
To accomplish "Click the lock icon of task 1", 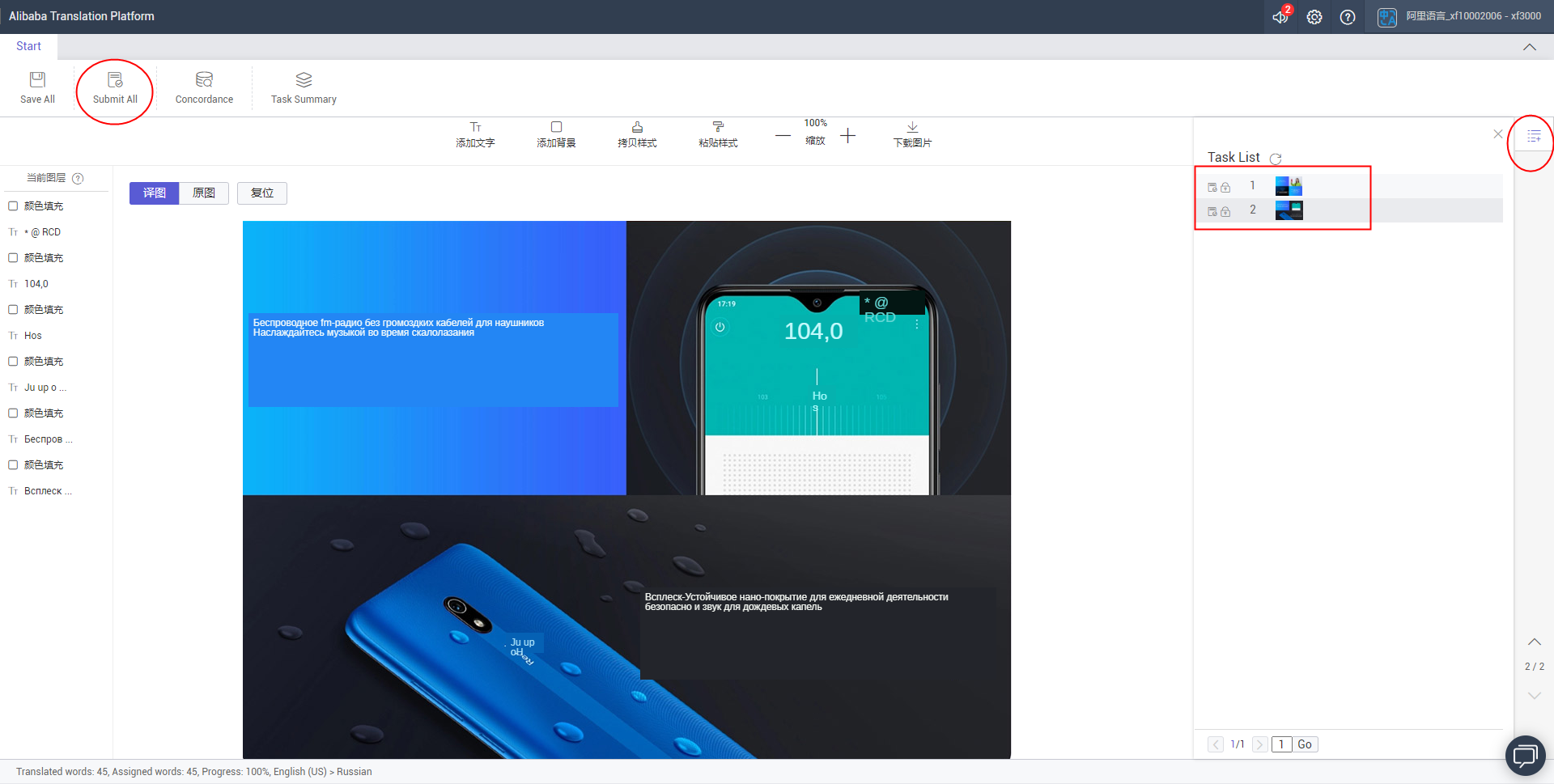I will [x=1225, y=187].
